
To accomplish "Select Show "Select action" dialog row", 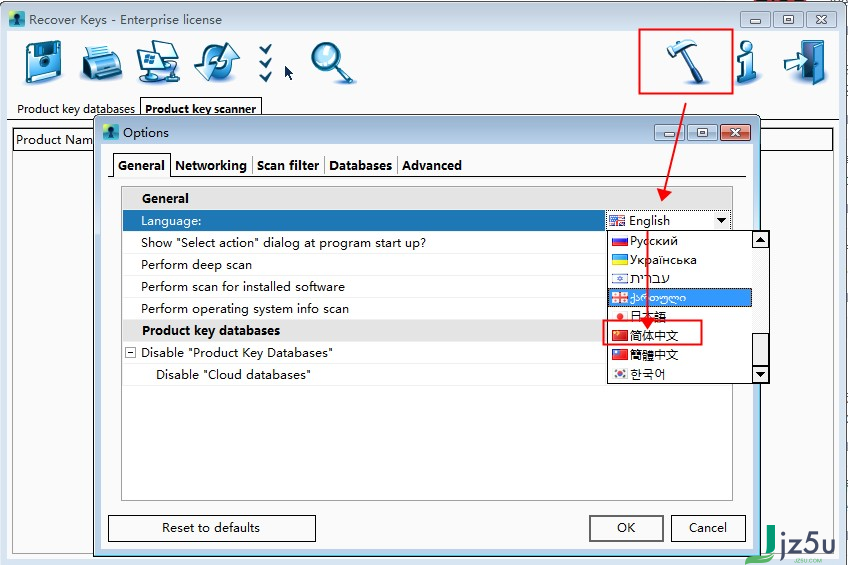I will tap(363, 243).
